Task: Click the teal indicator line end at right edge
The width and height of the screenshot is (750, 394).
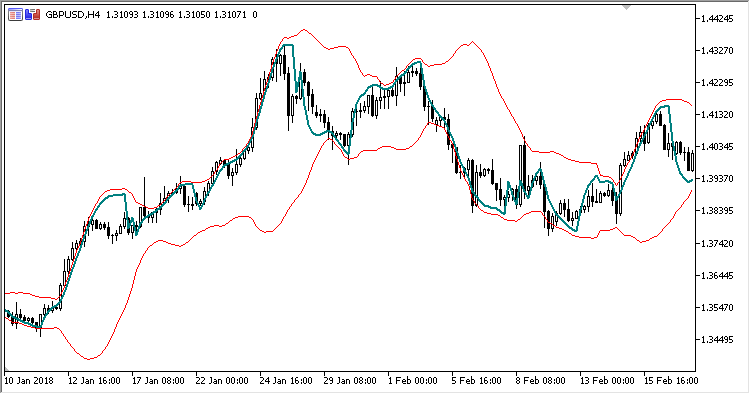Action: (691, 180)
